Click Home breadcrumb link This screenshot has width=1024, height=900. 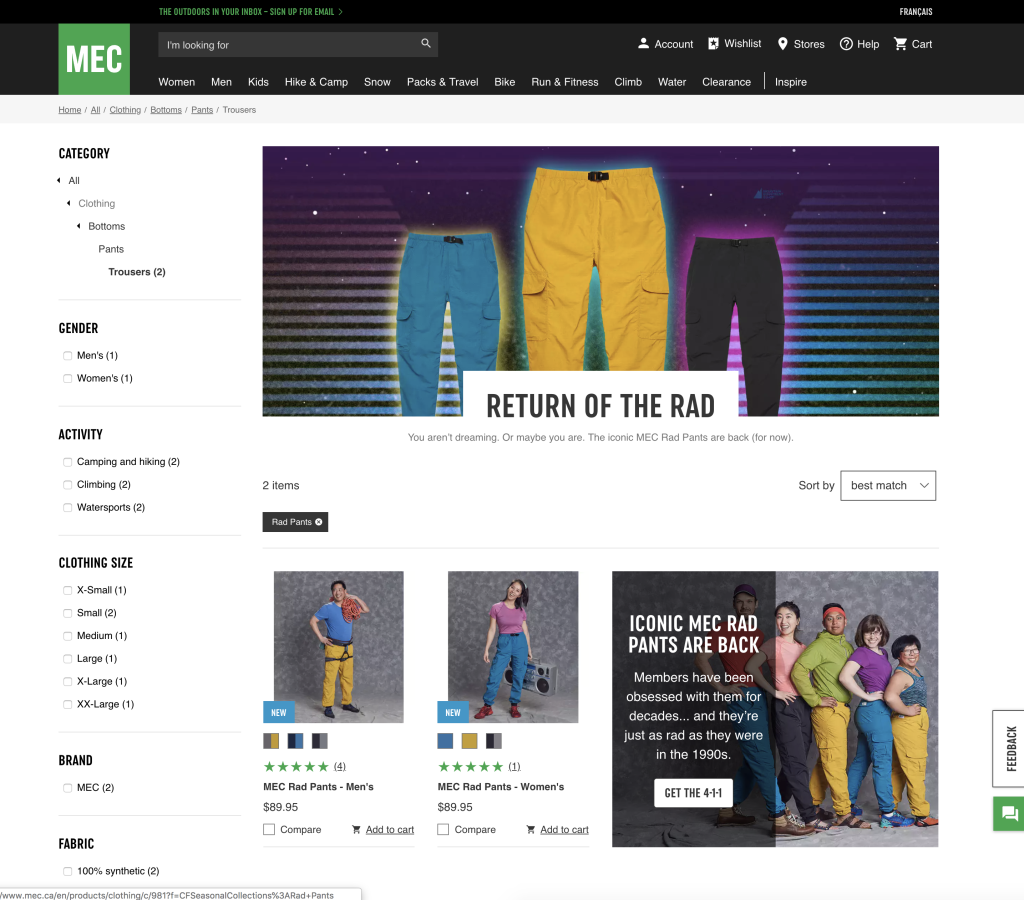click(x=70, y=110)
